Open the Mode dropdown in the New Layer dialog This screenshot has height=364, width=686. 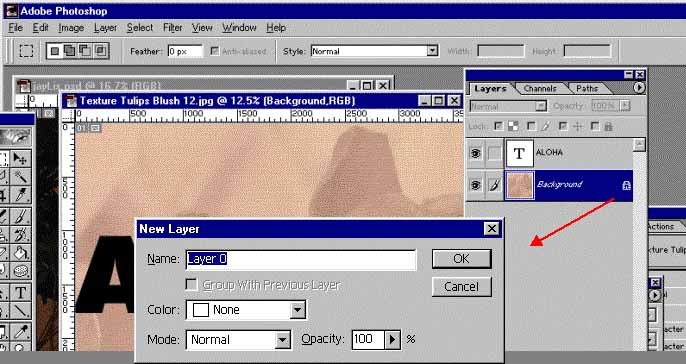(x=283, y=340)
